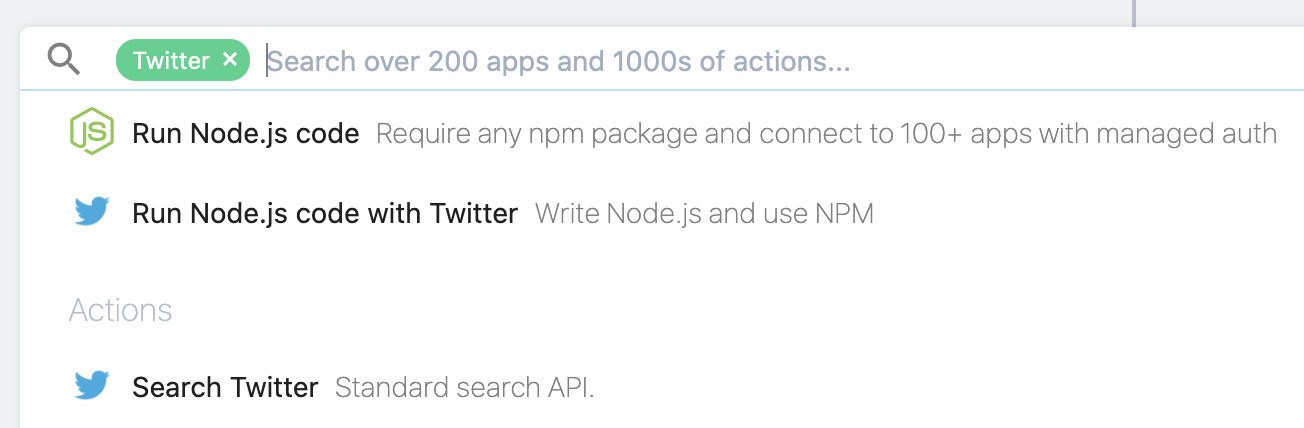Select the "Run Node.js code" option
The image size is (1304, 428).
245,133
